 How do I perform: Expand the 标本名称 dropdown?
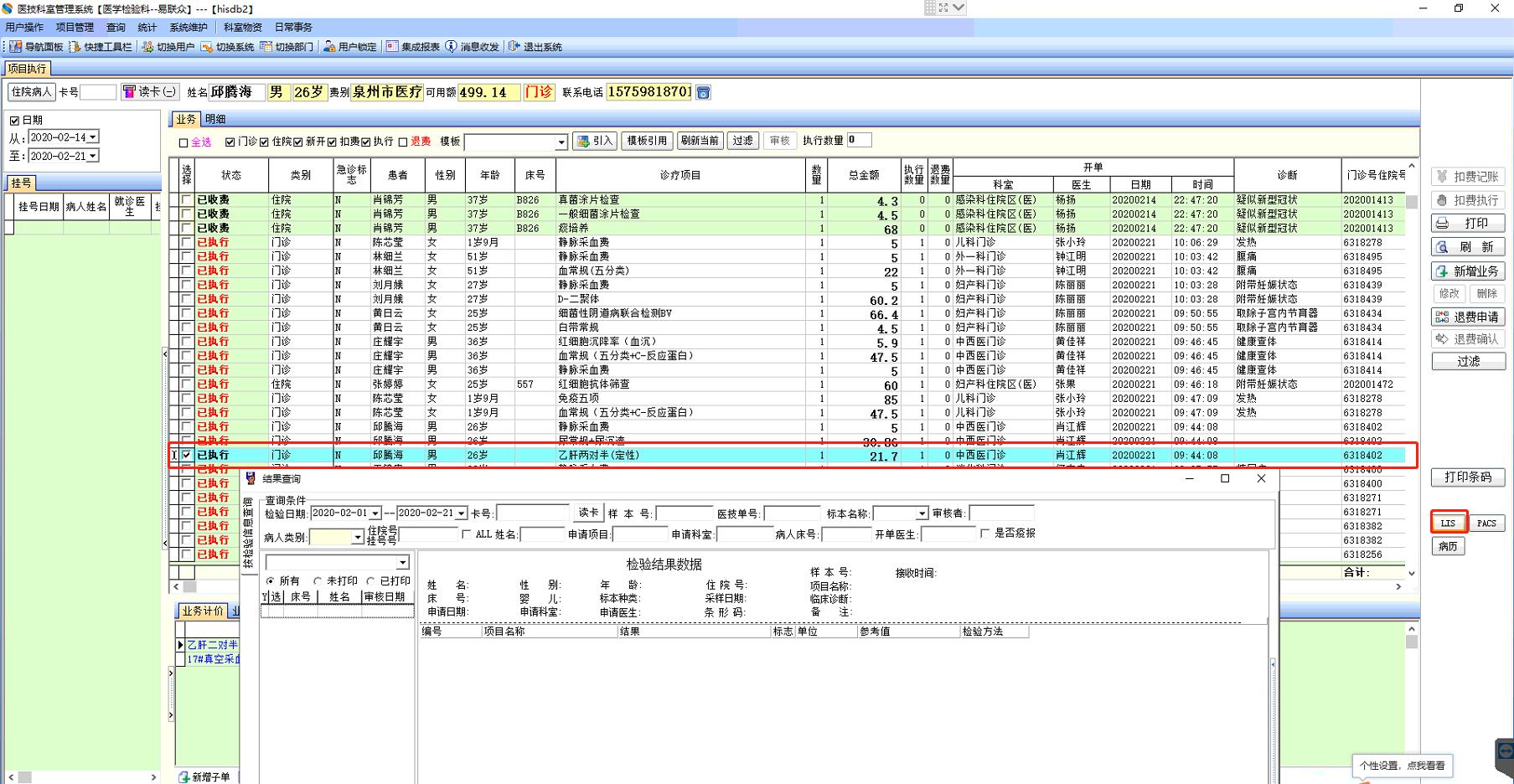click(922, 513)
